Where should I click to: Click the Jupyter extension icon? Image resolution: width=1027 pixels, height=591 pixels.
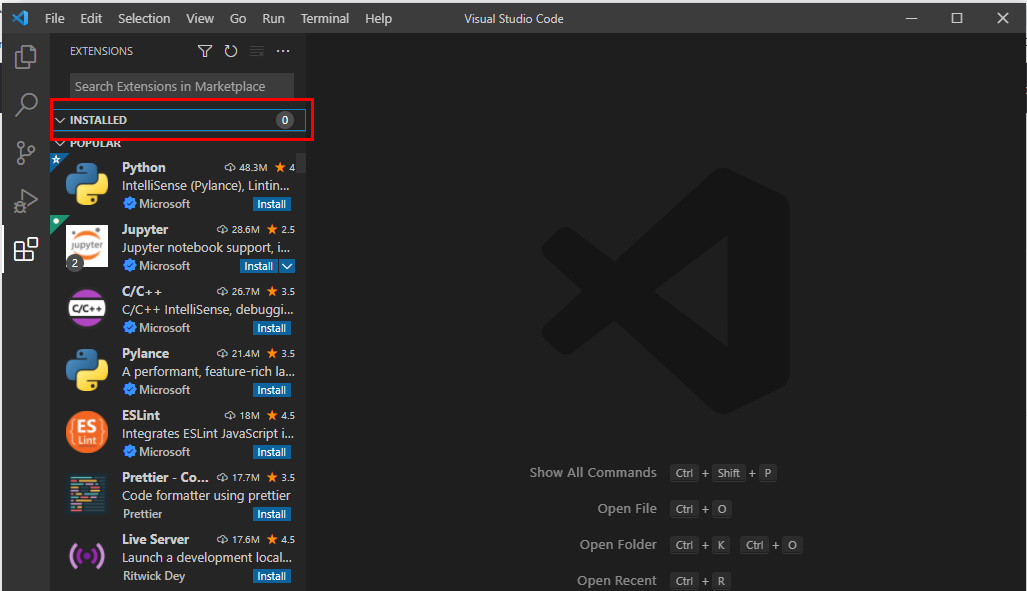(x=87, y=246)
